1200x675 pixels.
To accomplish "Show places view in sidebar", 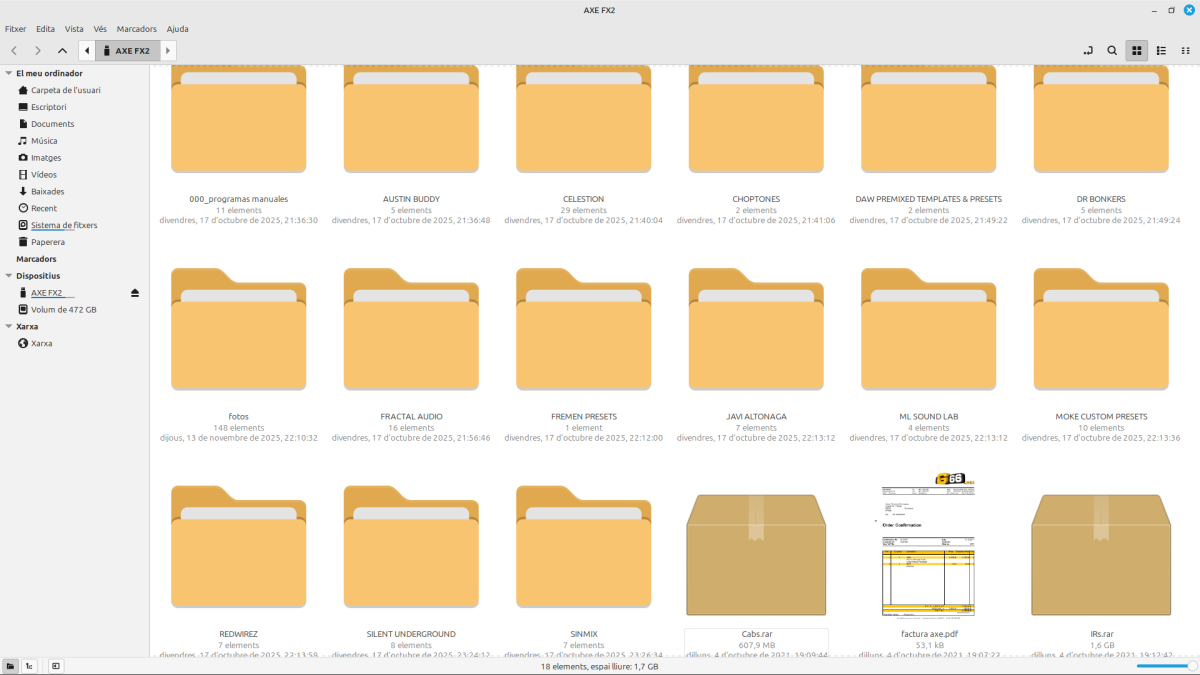I will (x=10, y=666).
